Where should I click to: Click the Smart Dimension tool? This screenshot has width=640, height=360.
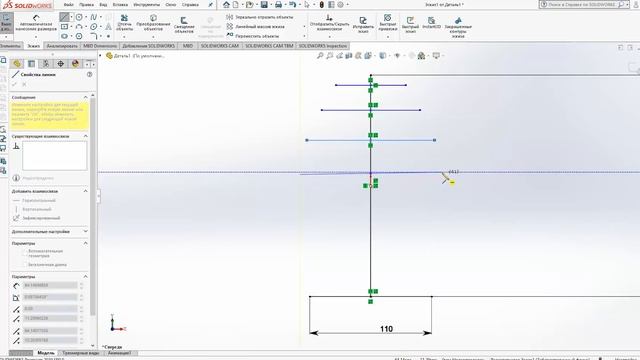click(x=36, y=23)
